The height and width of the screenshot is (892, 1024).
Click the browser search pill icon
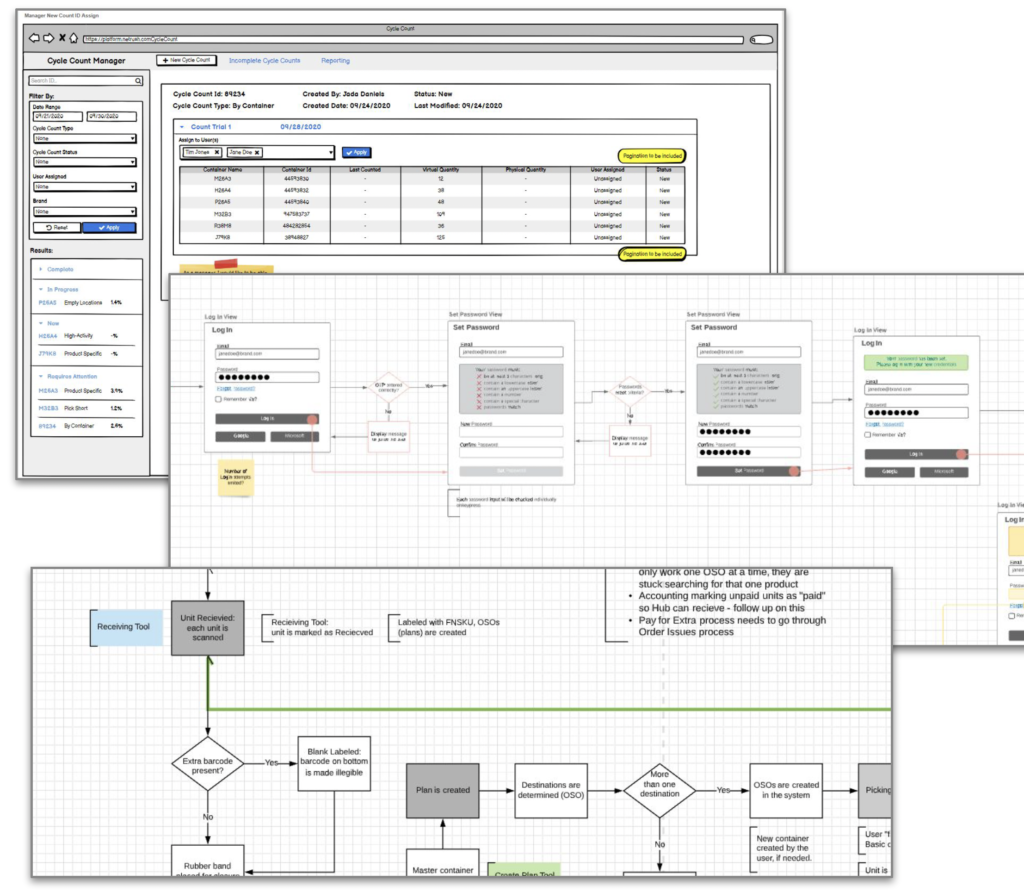761,40
